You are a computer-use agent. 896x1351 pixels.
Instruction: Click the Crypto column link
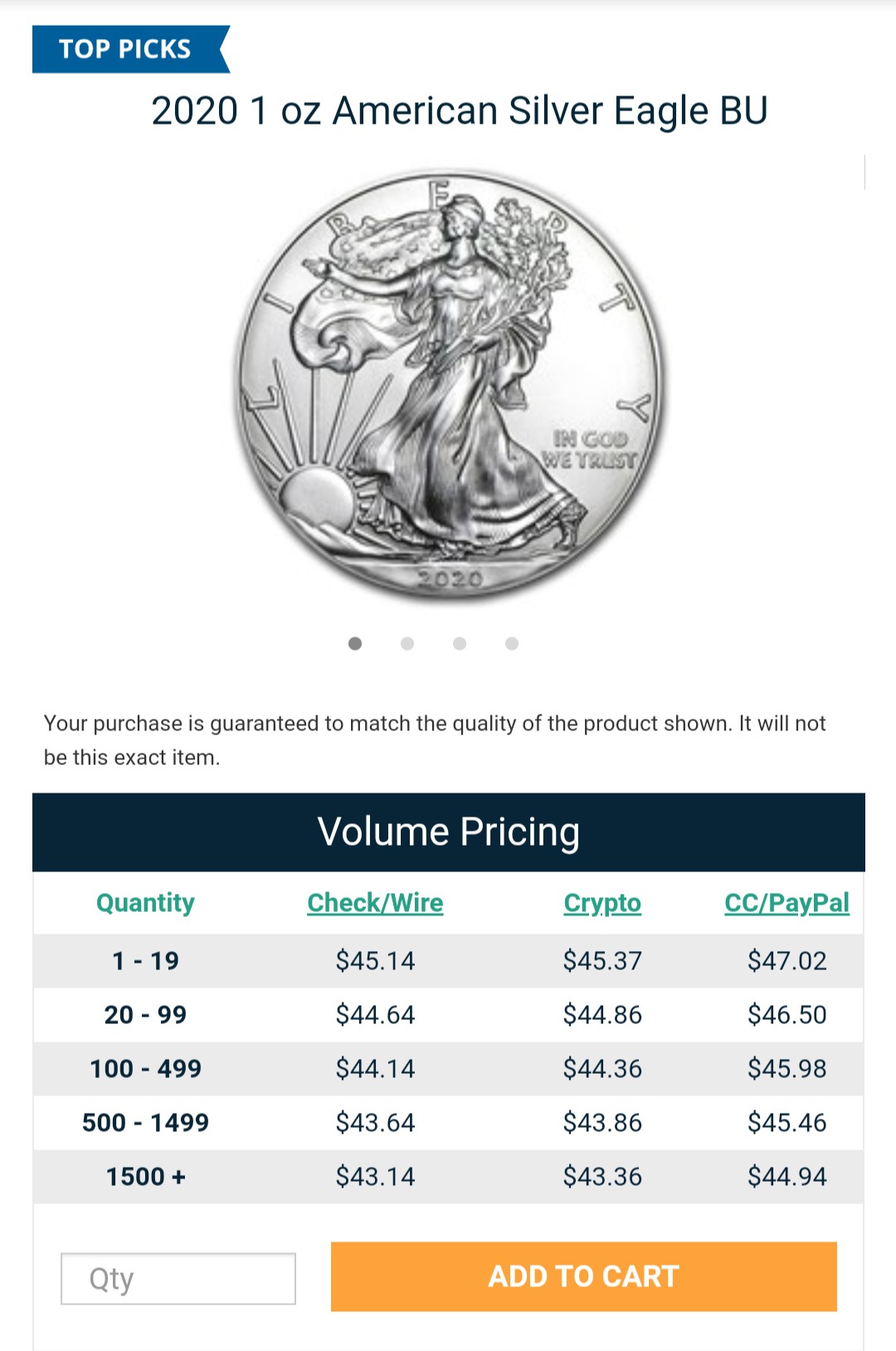pos(602,903)
